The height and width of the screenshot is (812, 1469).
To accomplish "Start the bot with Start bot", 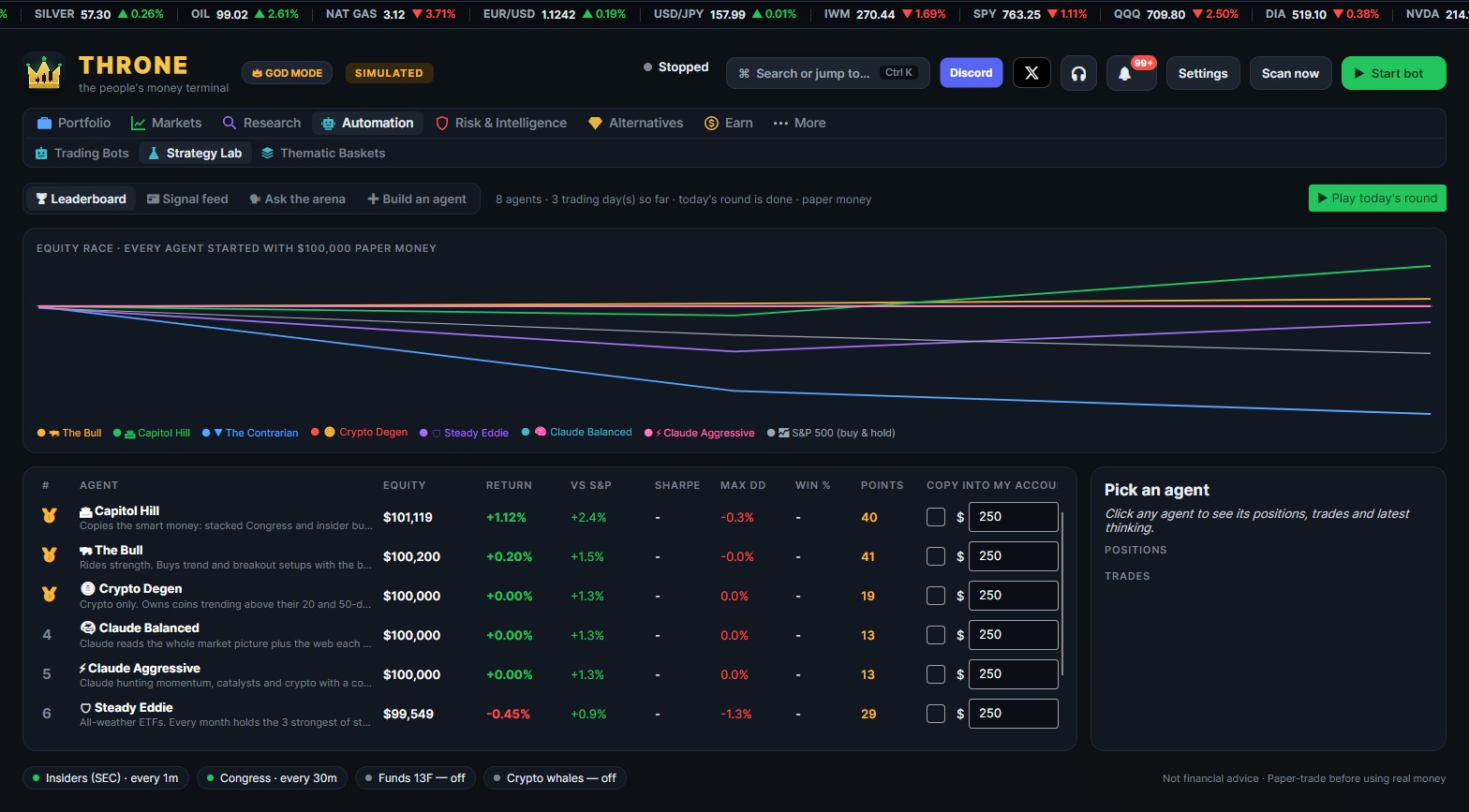I will tap(1393, 73).
